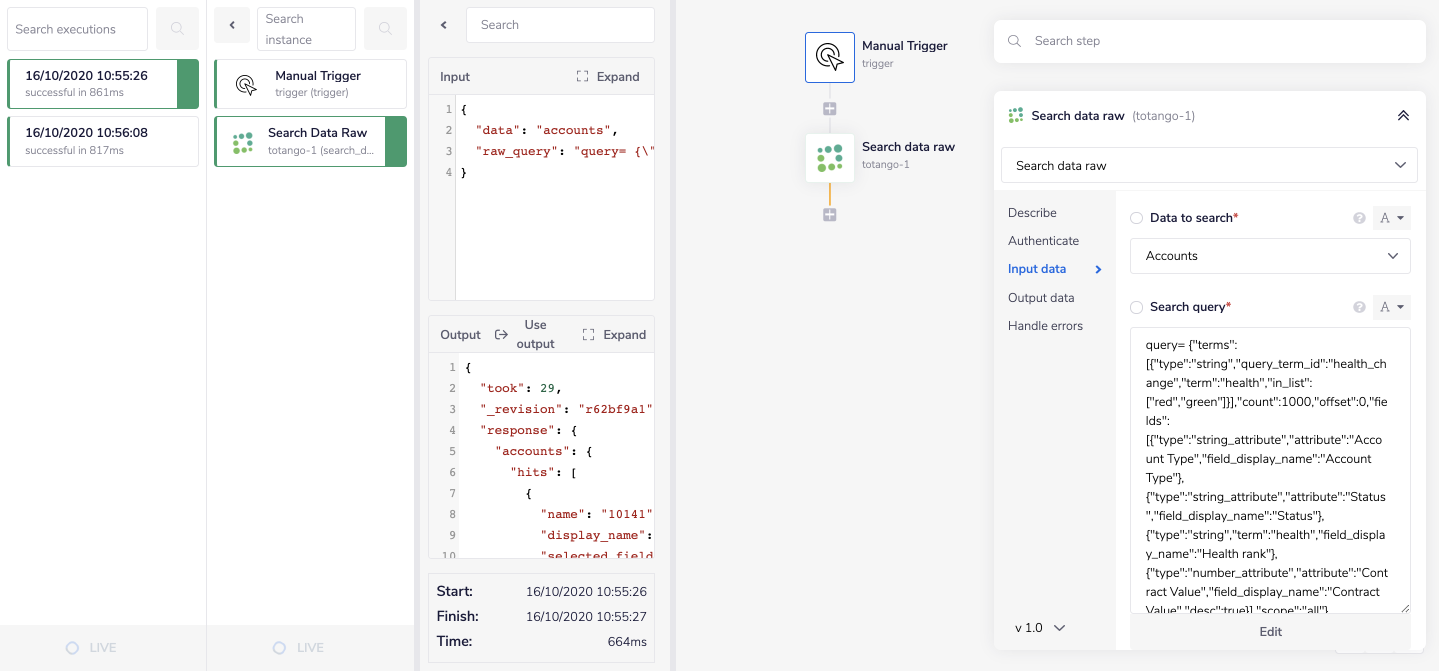Image resolution: width=1439 pixels, height=671 pixels.
Task: Click the help icon next to Data to search
Action: coord(1359,218)
